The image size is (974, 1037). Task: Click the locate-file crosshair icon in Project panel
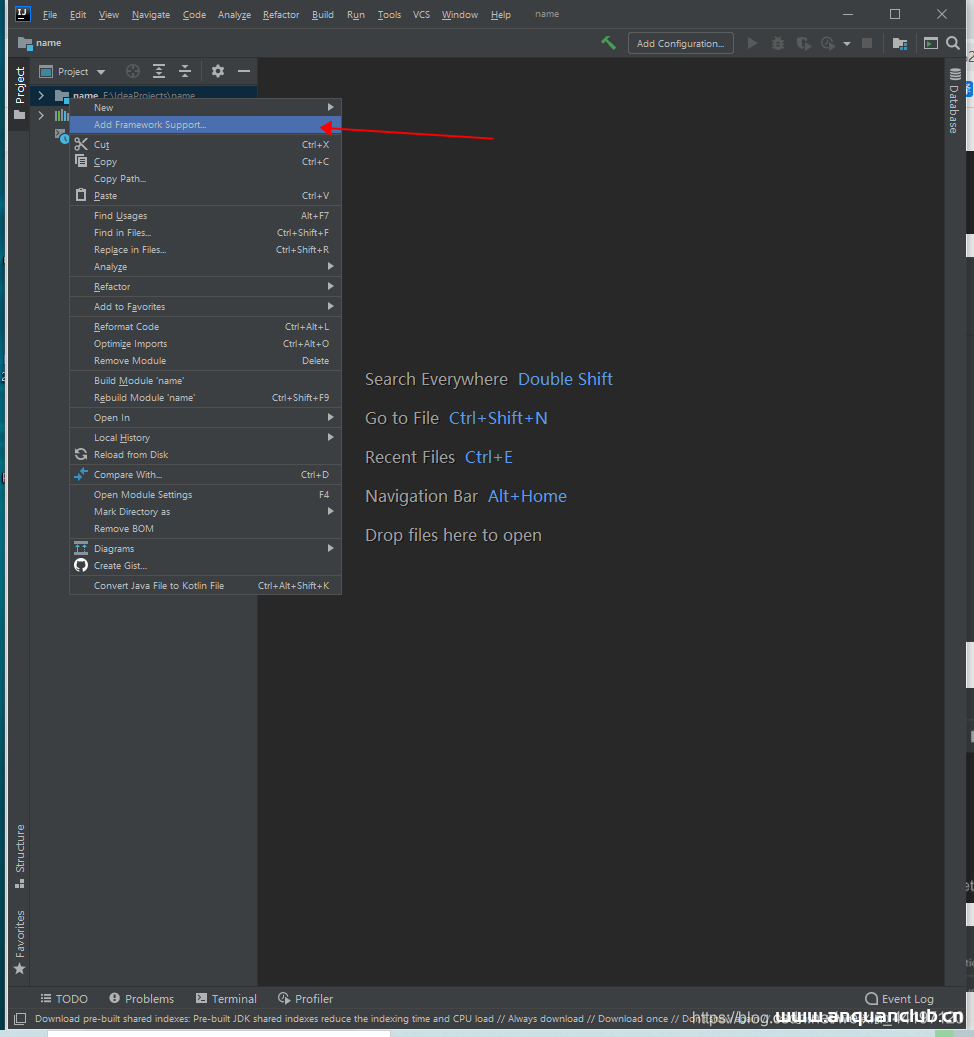133,71
